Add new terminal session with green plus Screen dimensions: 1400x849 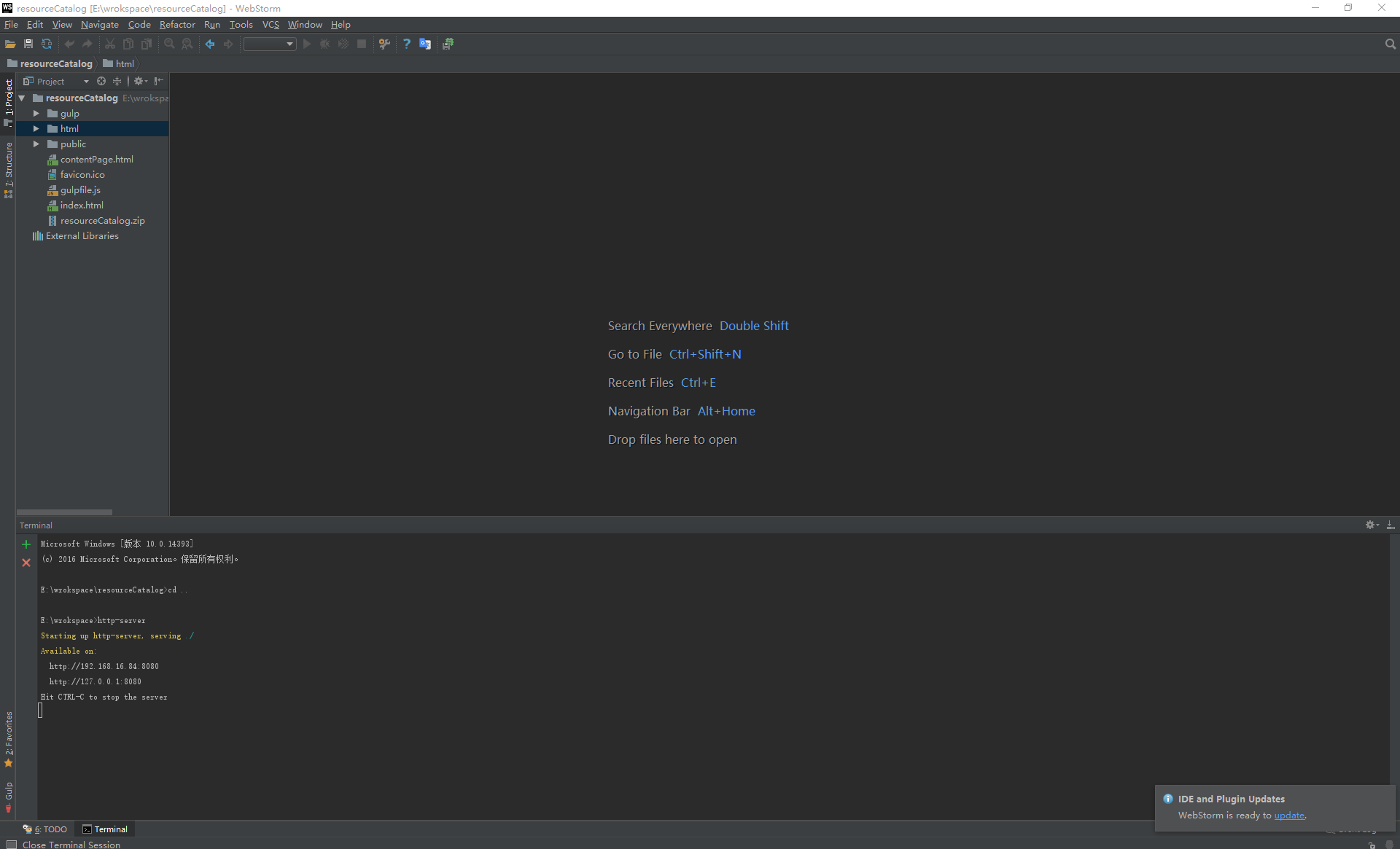pos(26,544)
